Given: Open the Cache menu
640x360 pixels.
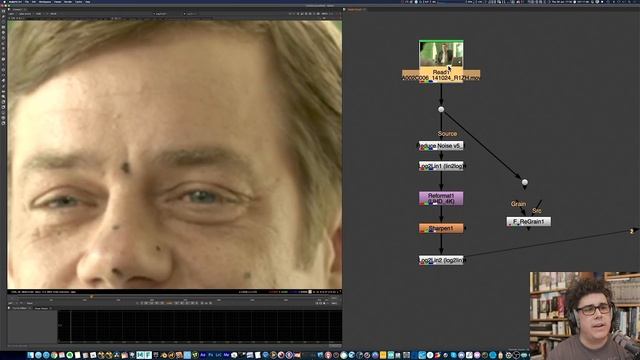Looking at the screenshot, I should tap(78, 2).
